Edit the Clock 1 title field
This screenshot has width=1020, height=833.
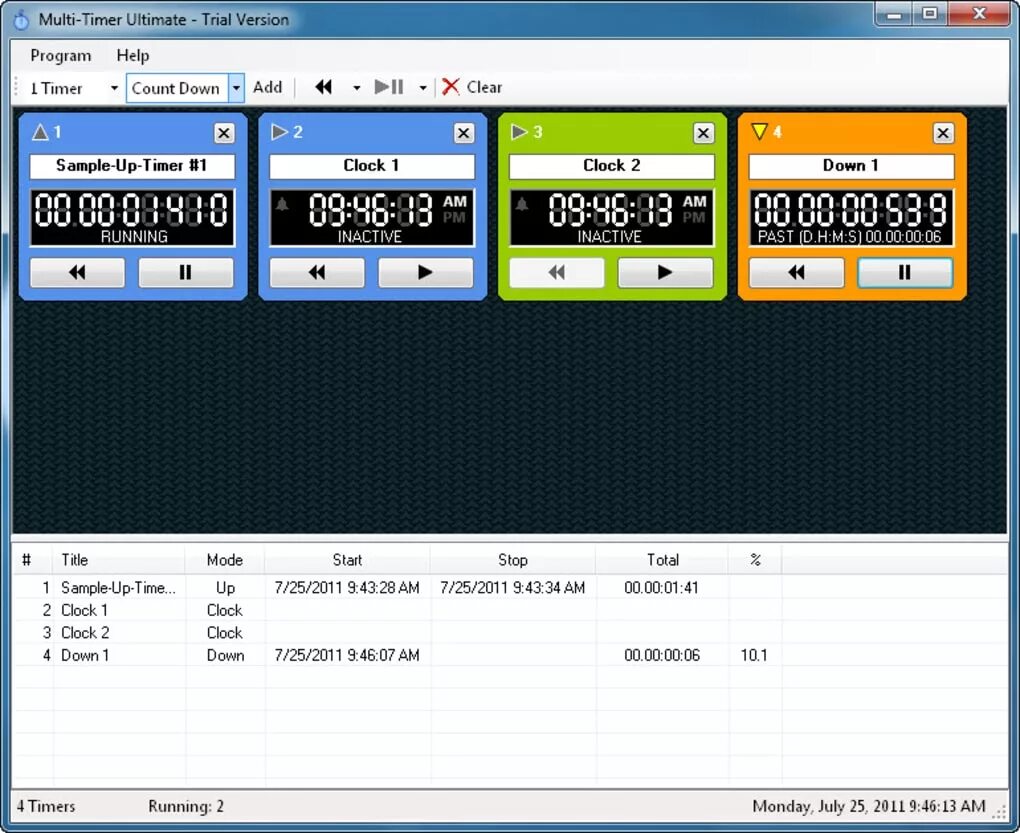point(371,166)
